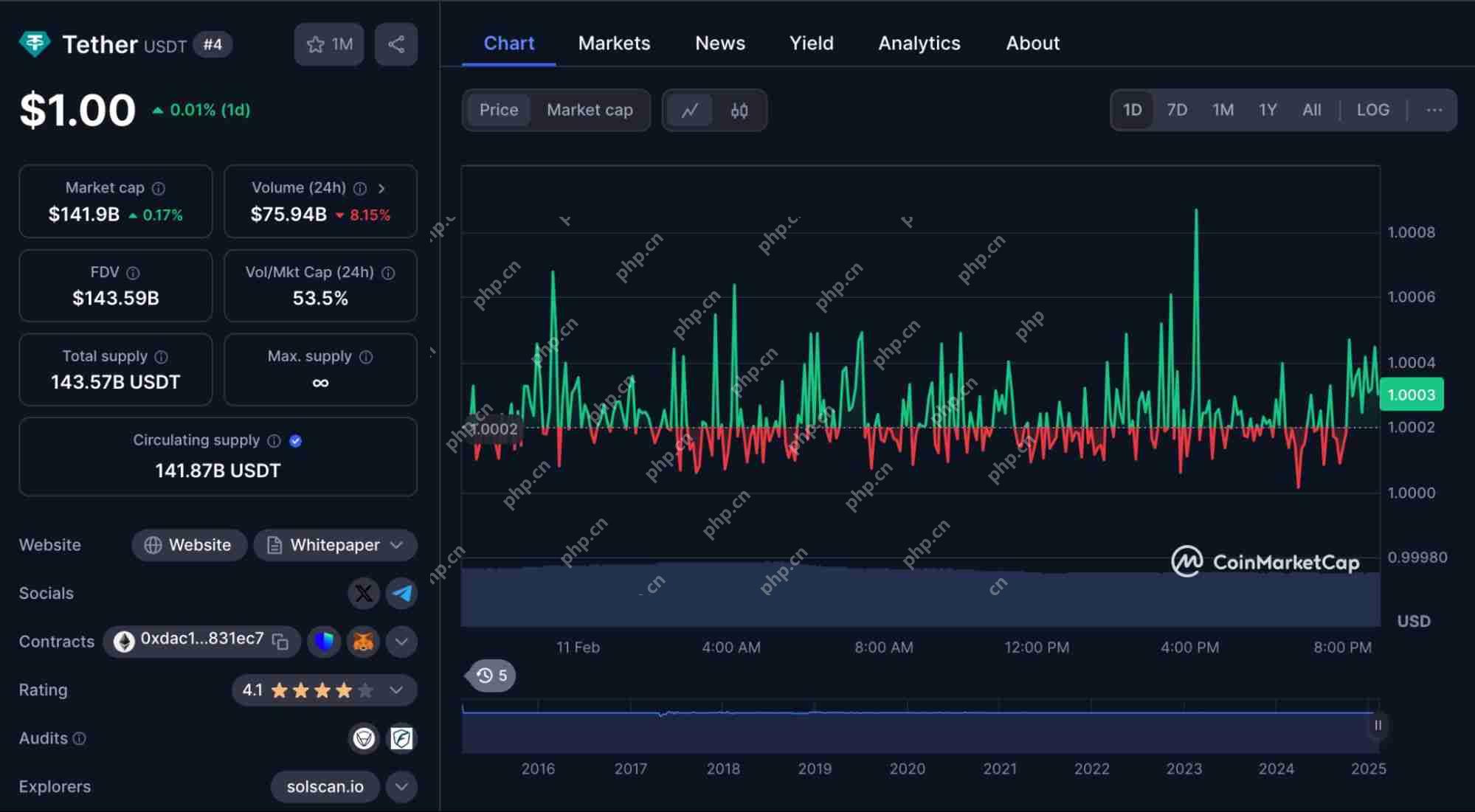Open the Market cap info tooltip
This screenshot has width=1475, height=812.
tap(159, 187)
